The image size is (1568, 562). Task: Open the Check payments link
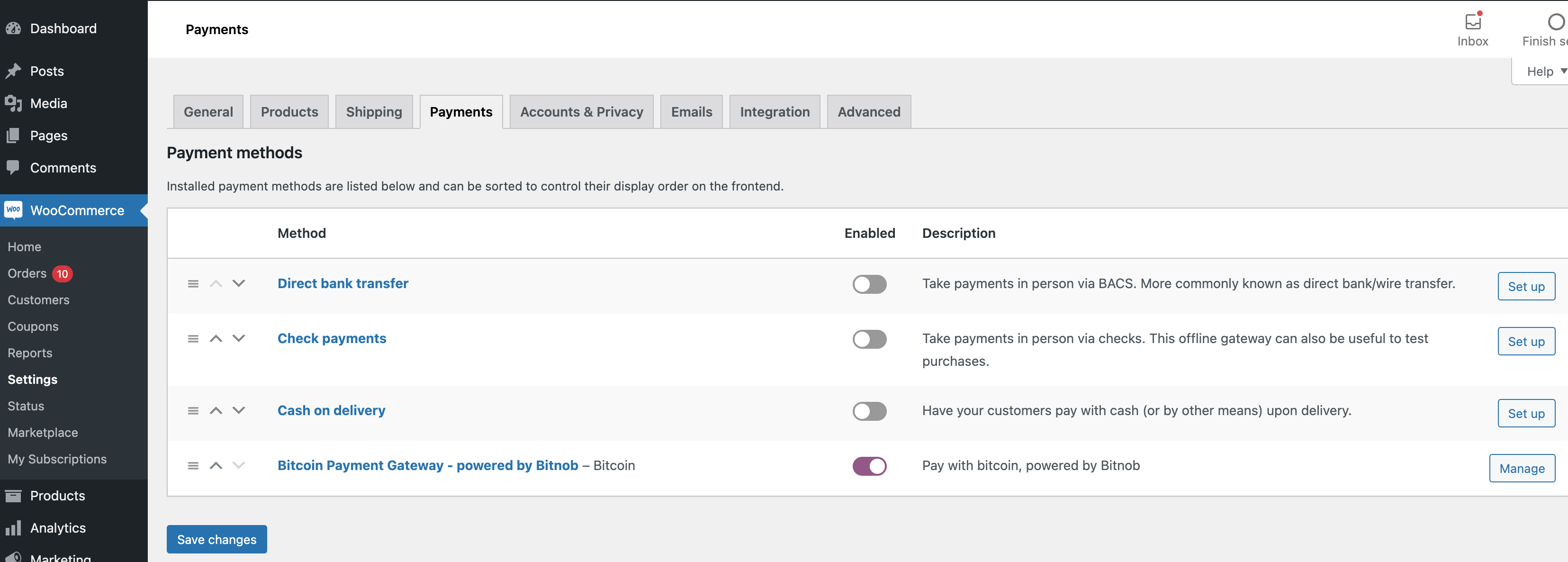332,338
